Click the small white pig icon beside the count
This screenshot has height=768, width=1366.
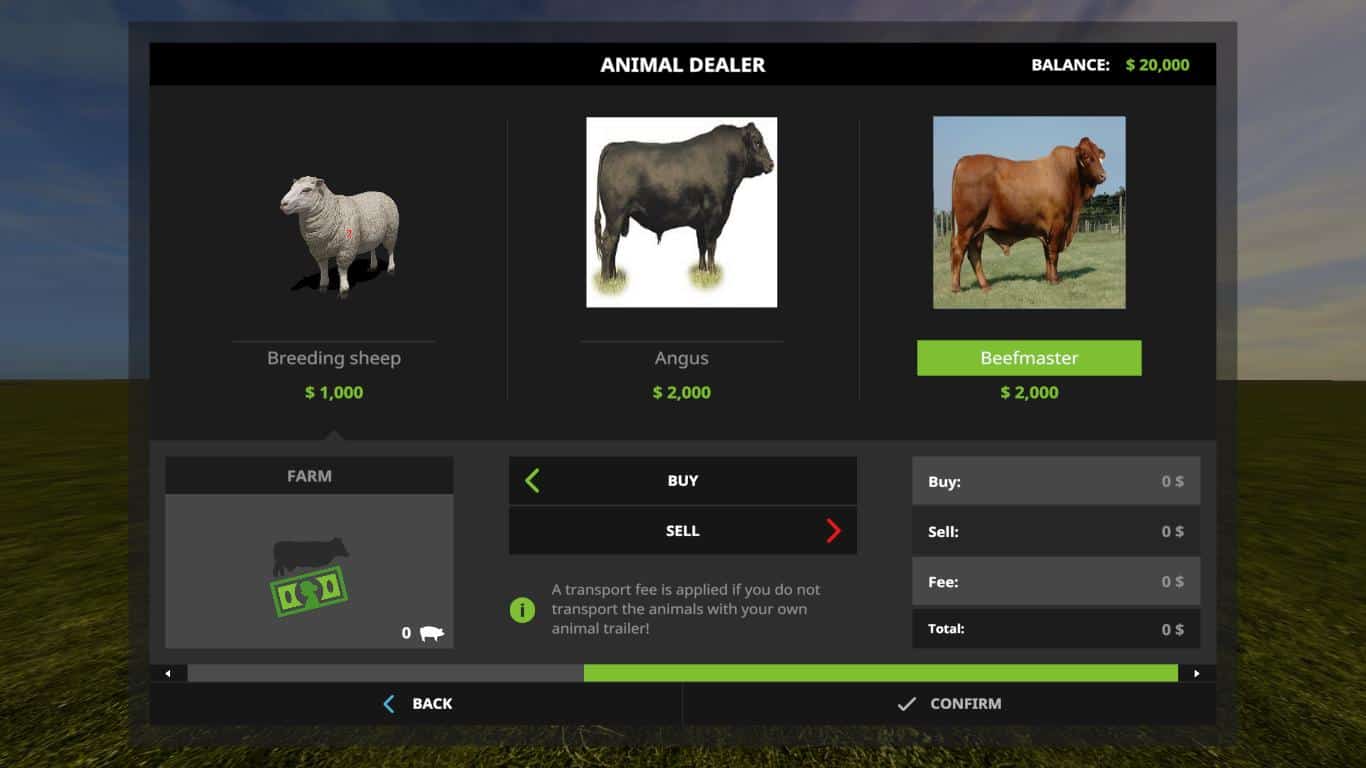431,633
